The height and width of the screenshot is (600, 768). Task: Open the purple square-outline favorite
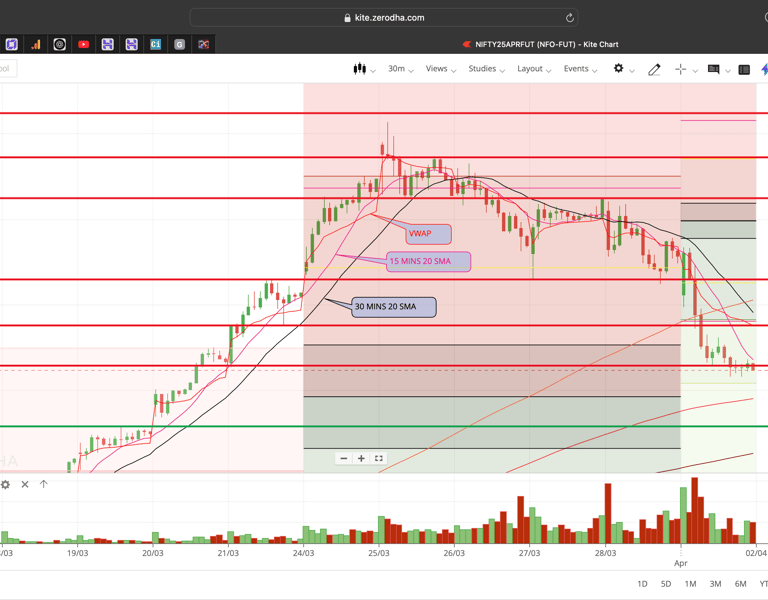(x=12, y=45)
